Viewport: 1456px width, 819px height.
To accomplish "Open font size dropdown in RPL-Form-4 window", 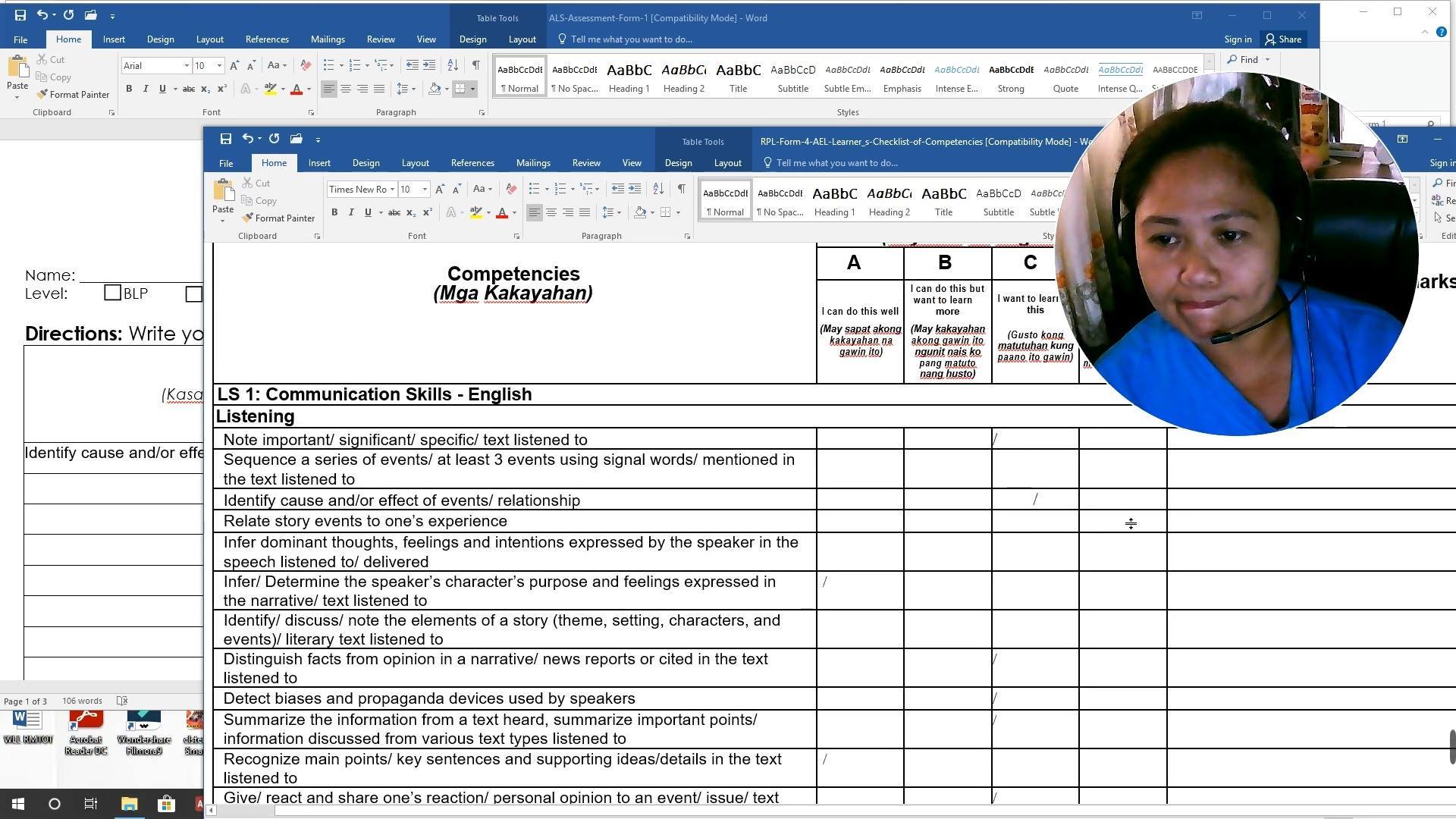I will tap(425, 190).
